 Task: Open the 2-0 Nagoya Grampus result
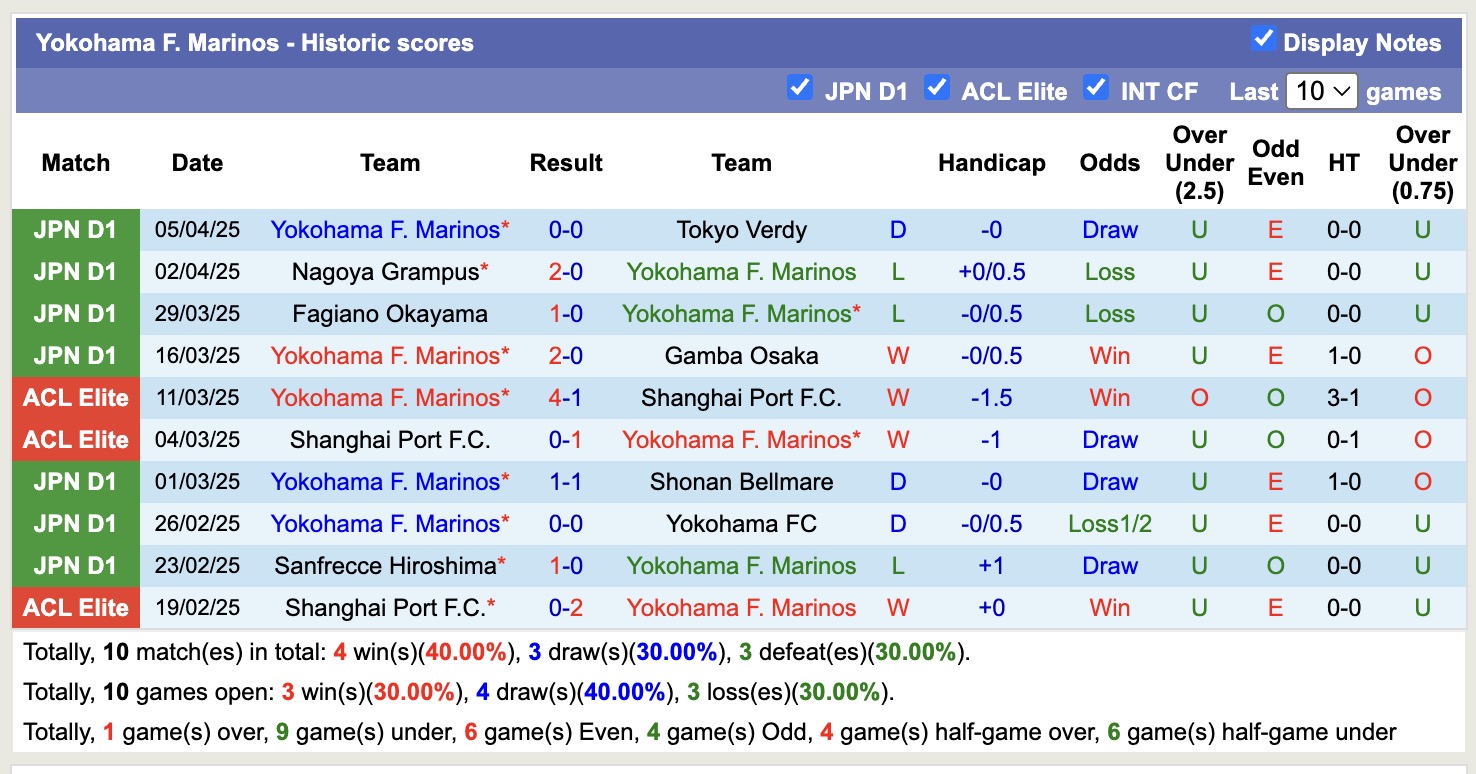click(x=566, y=272)
